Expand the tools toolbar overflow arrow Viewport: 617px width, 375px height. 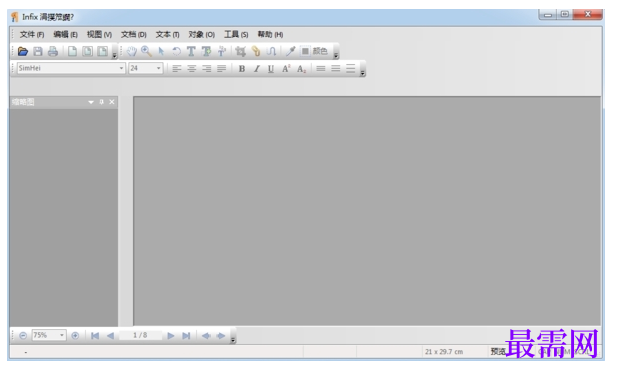[x=336, y=55]
